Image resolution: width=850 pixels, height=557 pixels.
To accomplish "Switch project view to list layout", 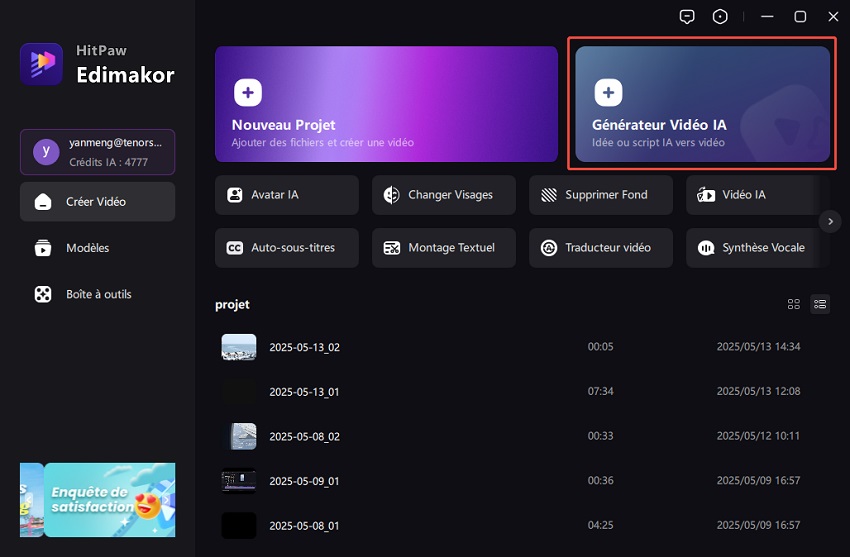I will (x=820, y=304).
